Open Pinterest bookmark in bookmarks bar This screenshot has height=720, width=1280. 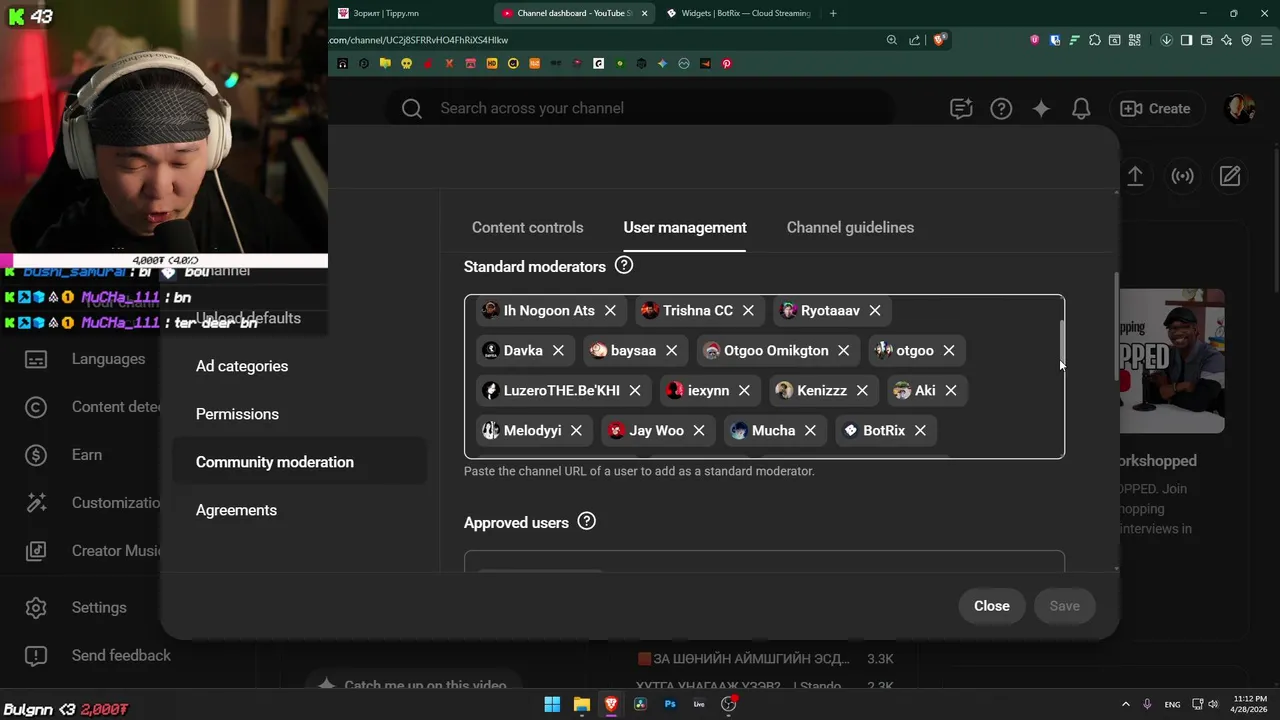[x=727, y=63]
